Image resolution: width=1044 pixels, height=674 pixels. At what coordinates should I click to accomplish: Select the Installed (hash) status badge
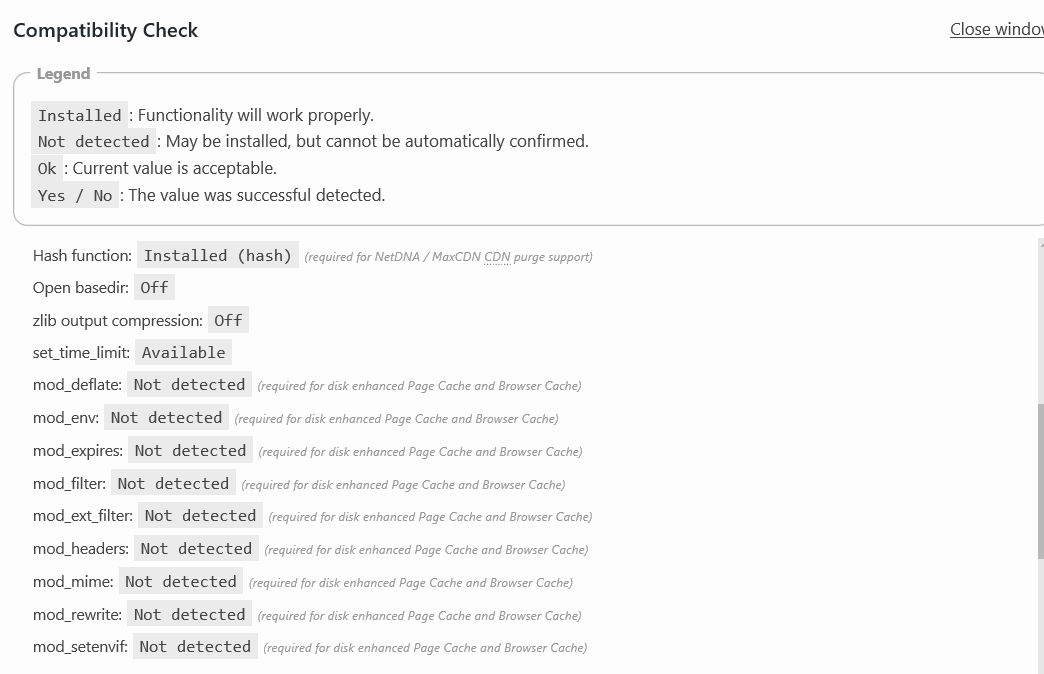coord(218,256)
